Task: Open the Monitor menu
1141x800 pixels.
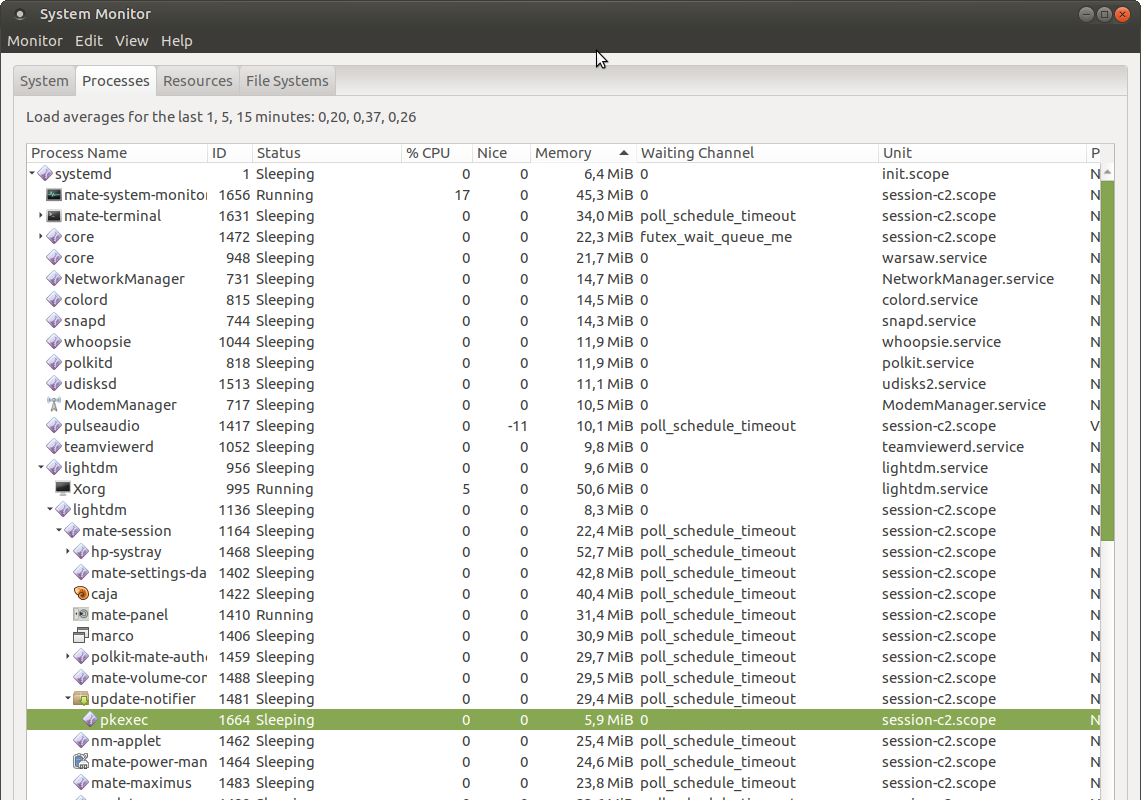Action: (x=35, y=41)
